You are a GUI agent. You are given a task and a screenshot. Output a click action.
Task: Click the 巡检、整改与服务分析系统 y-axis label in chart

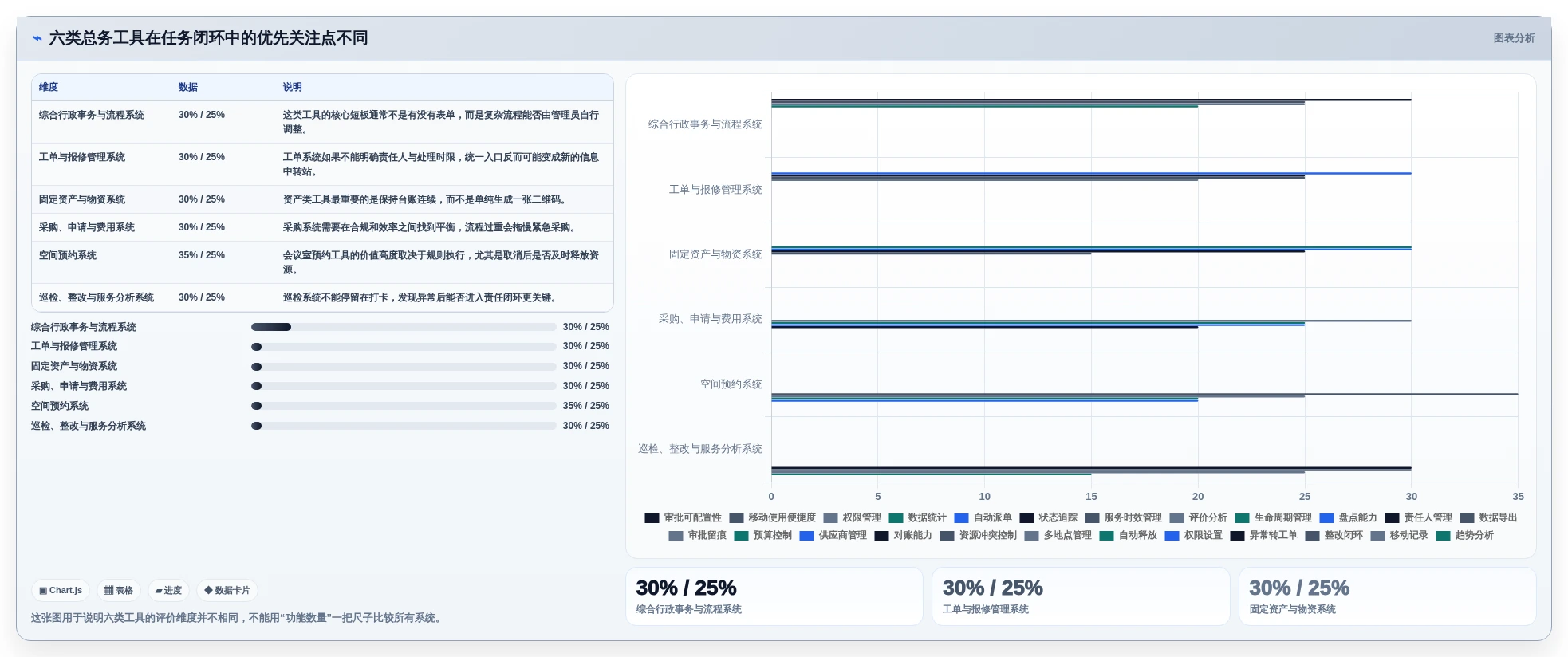[x=700, y=449]
